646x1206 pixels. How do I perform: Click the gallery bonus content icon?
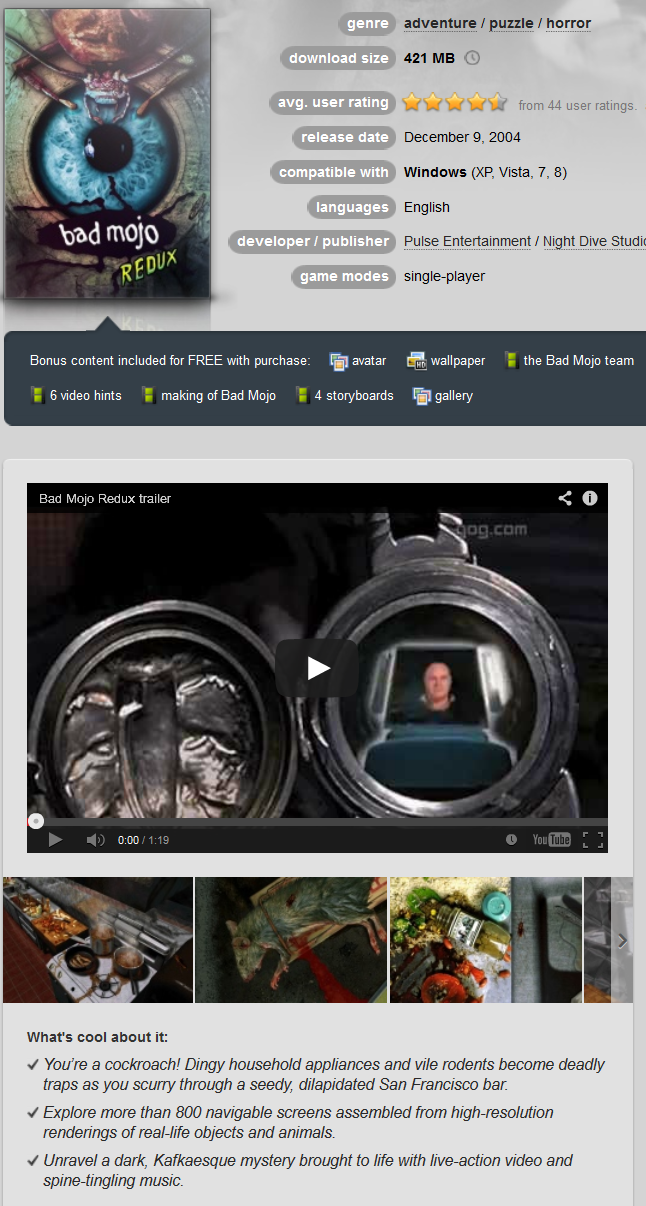point(421,395)
